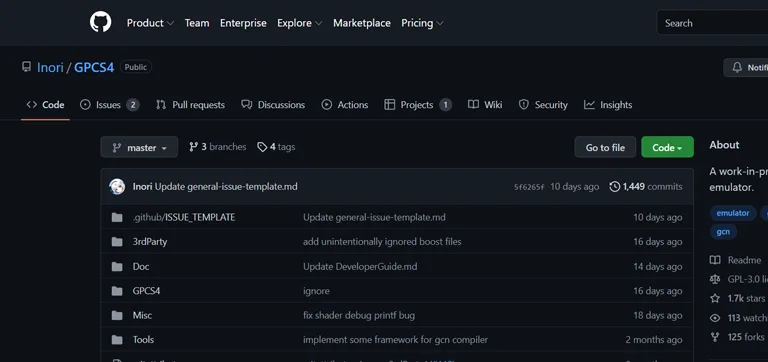
Task: Open commit hash 5f6265f
Action: coord(529,187)
